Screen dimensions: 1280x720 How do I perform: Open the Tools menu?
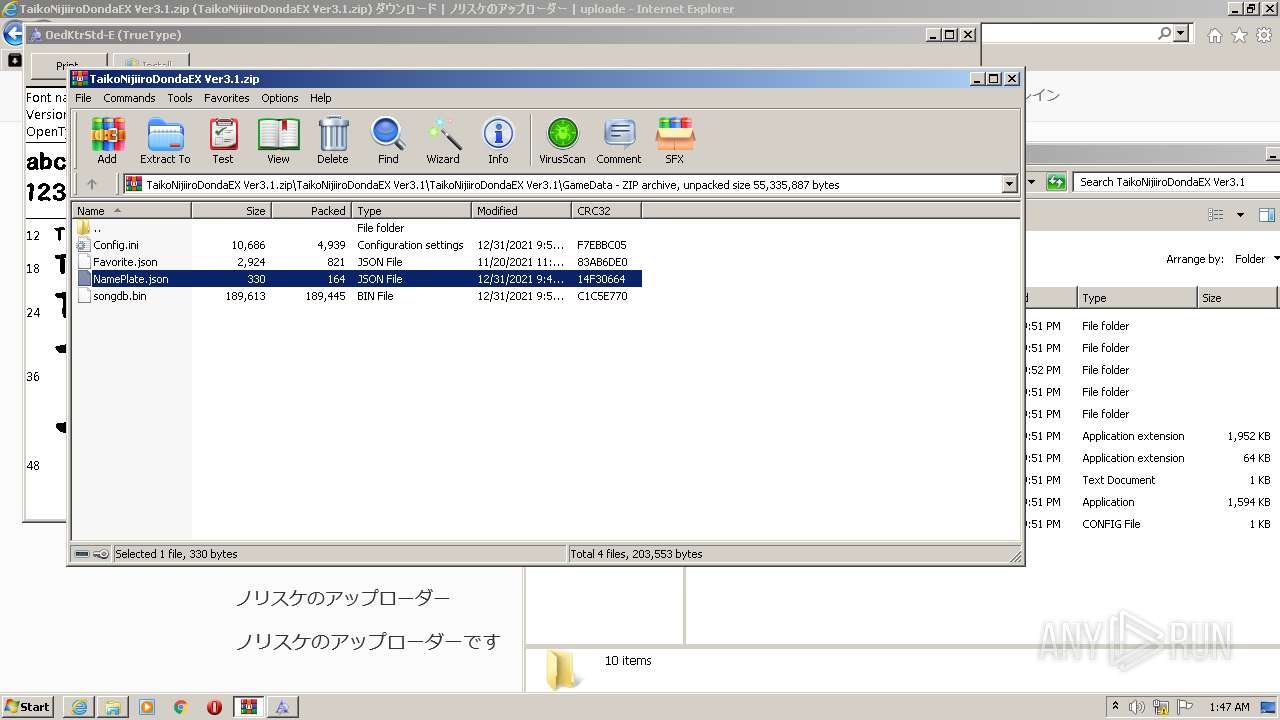pos(180,98)
